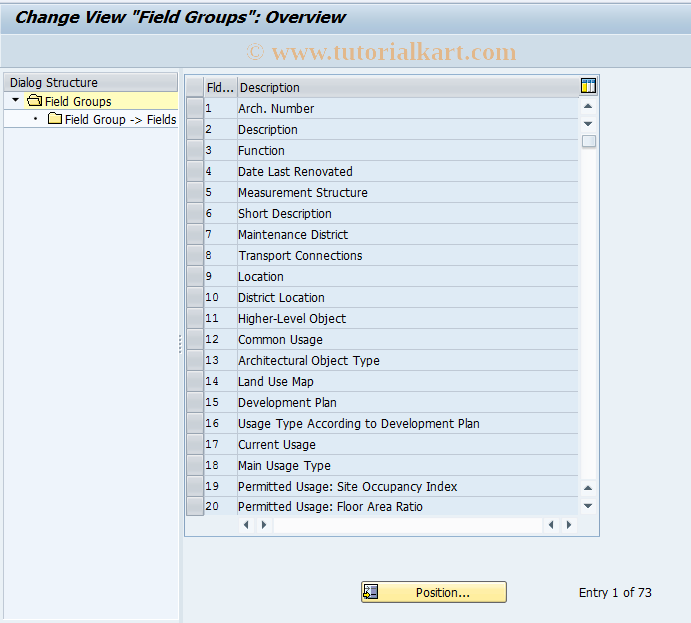Screen dimensions: 691x623
Task: Click the Land Use Map cell
Action: tap(408, 381)
